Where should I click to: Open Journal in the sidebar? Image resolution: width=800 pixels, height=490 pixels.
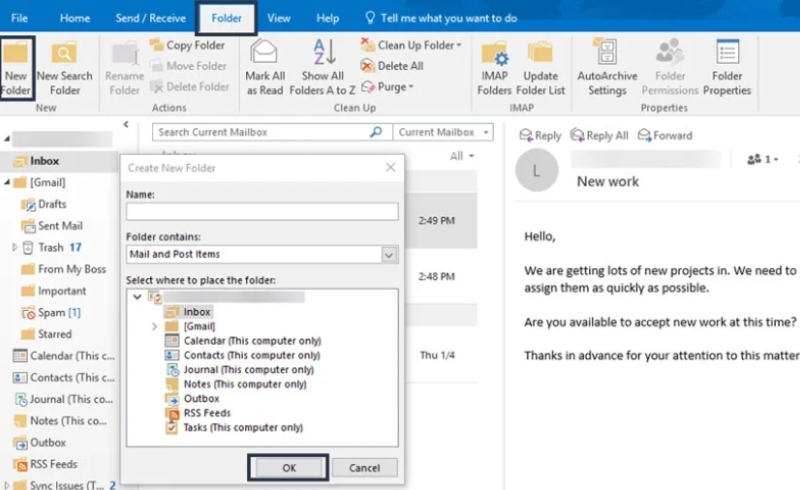pyautogui.click(x=64, y=399)
